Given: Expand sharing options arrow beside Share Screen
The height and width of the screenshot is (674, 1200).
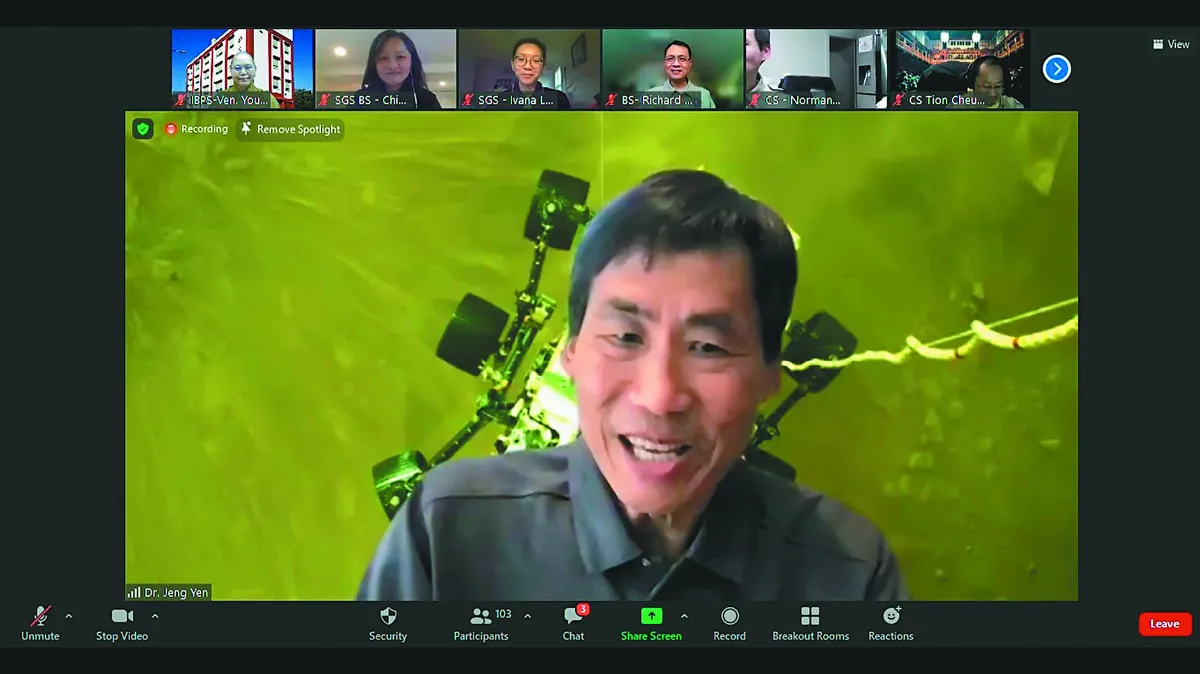Looking at the screenshot, I should coord(684,616).
